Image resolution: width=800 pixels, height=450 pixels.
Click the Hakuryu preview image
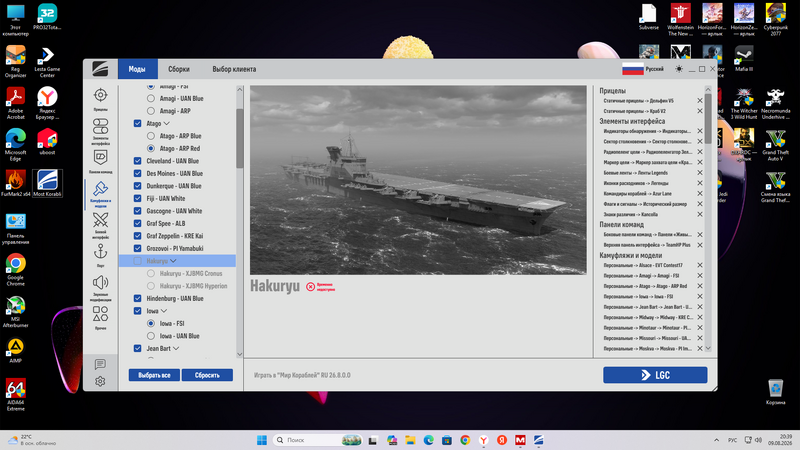(x=418, y=180)
